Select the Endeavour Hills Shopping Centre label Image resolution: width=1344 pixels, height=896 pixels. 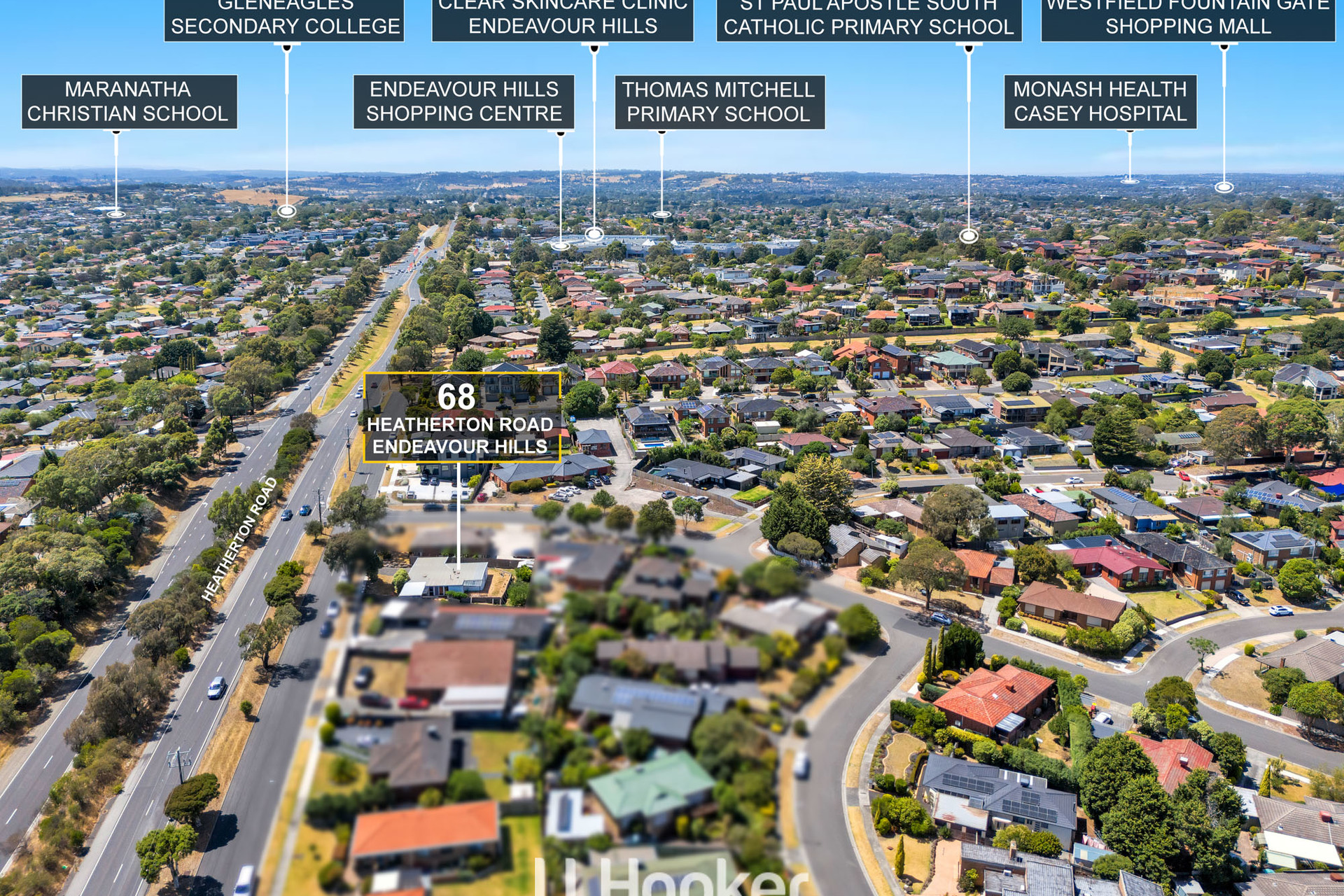[464, 100]
